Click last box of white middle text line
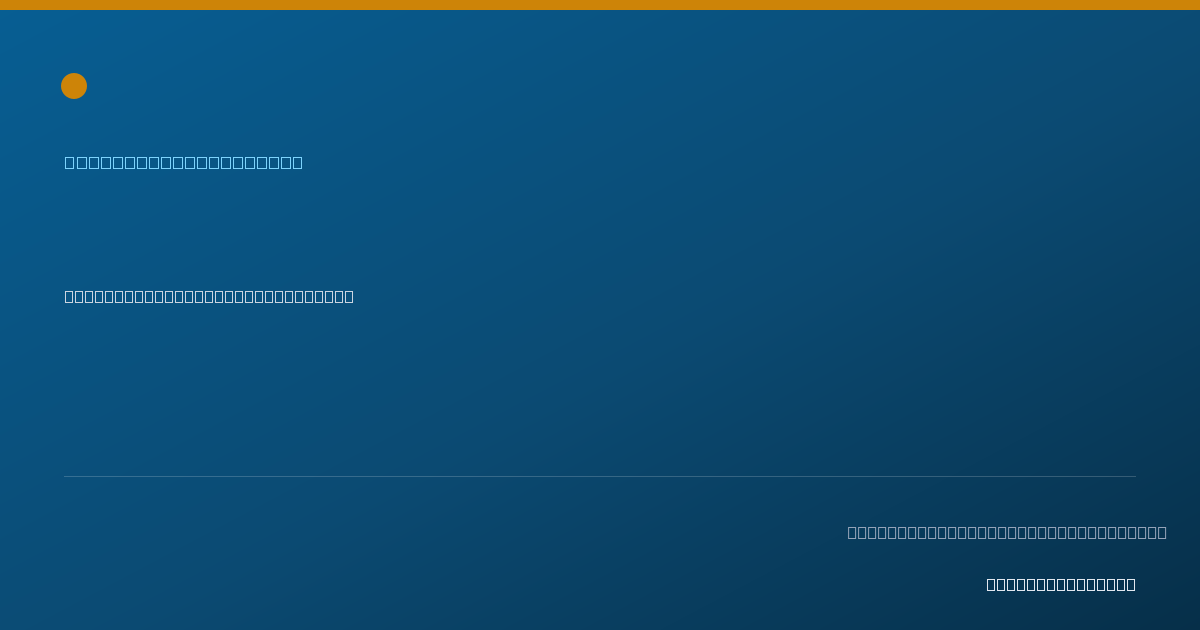This screenshot has height=630, width=1200. [349, 296]
